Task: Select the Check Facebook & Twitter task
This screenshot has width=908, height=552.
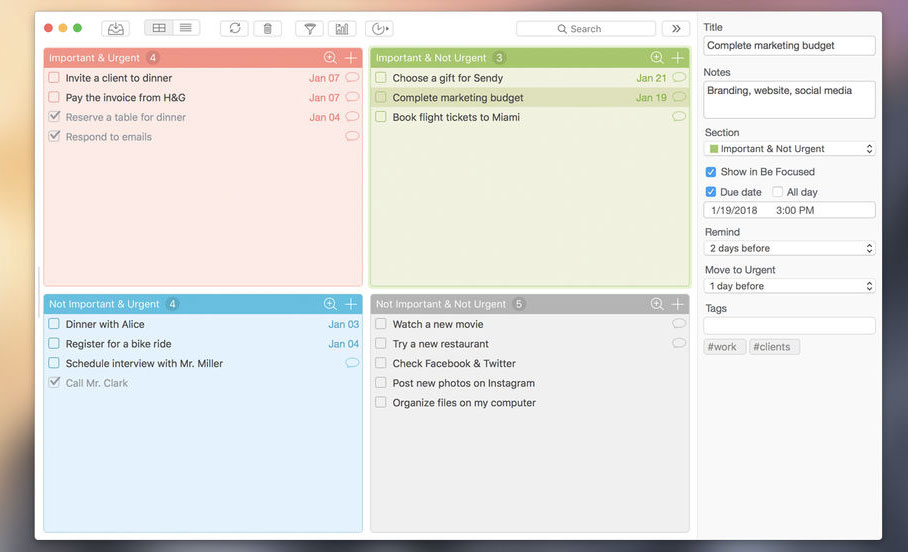Action: (530, 363)
